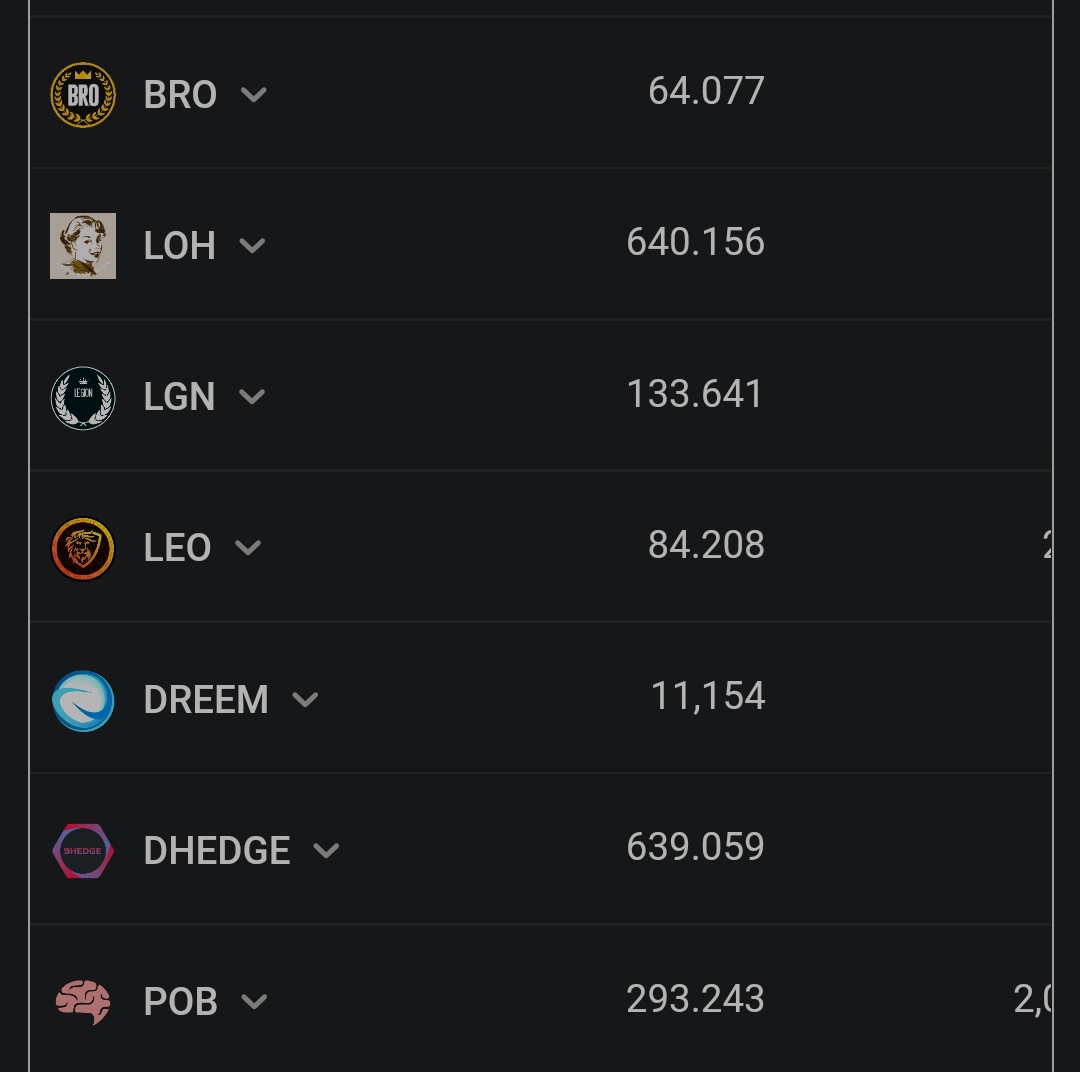Click the LEO lion token icon

coord(83,549)
